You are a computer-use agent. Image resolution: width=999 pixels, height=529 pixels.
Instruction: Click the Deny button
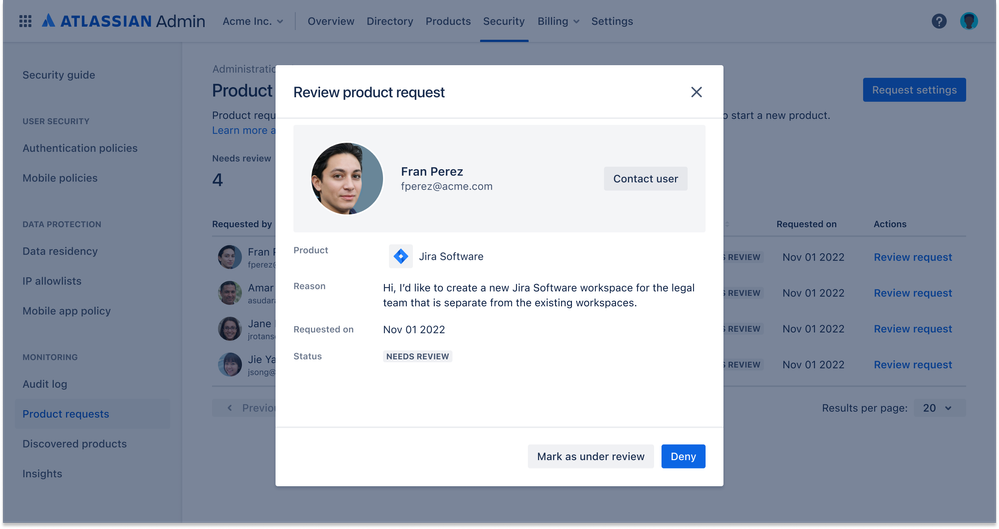tap(683, 456)
